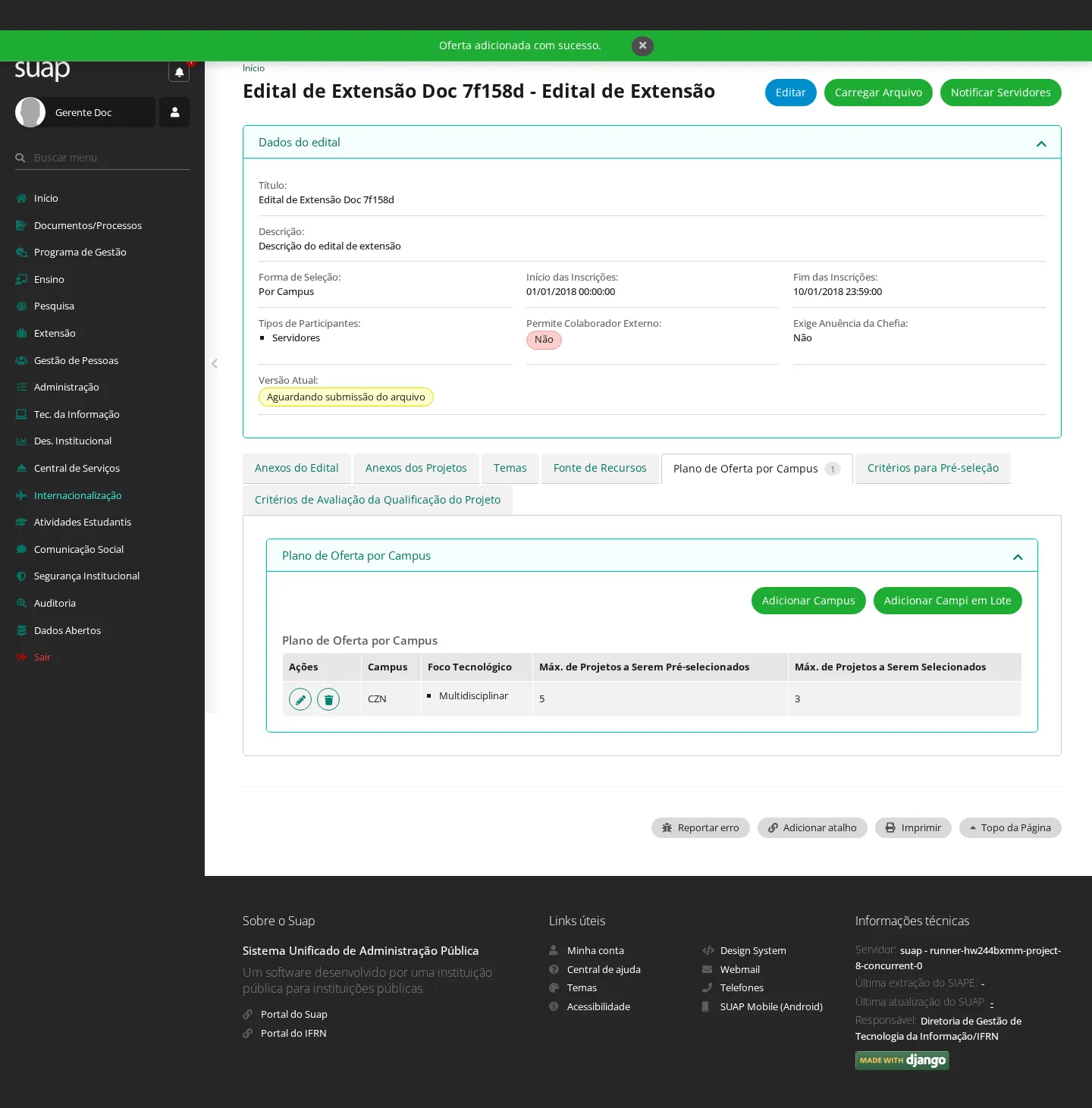Follow the Início breadcrumb link
1092x1108 pixels.
253,68
